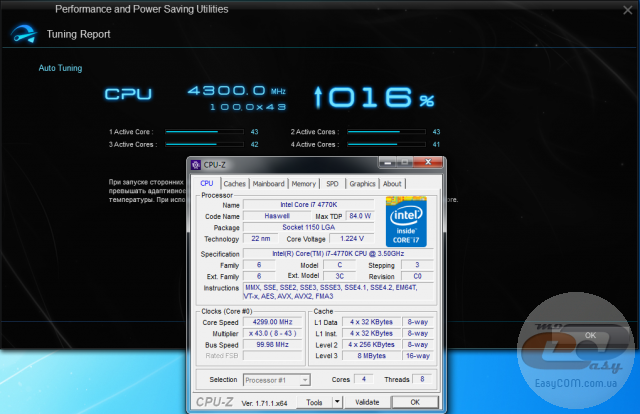This screenshot has width=640, height=414.
Task: Open the Graphics tab
Action: click(x=362, y=184)
